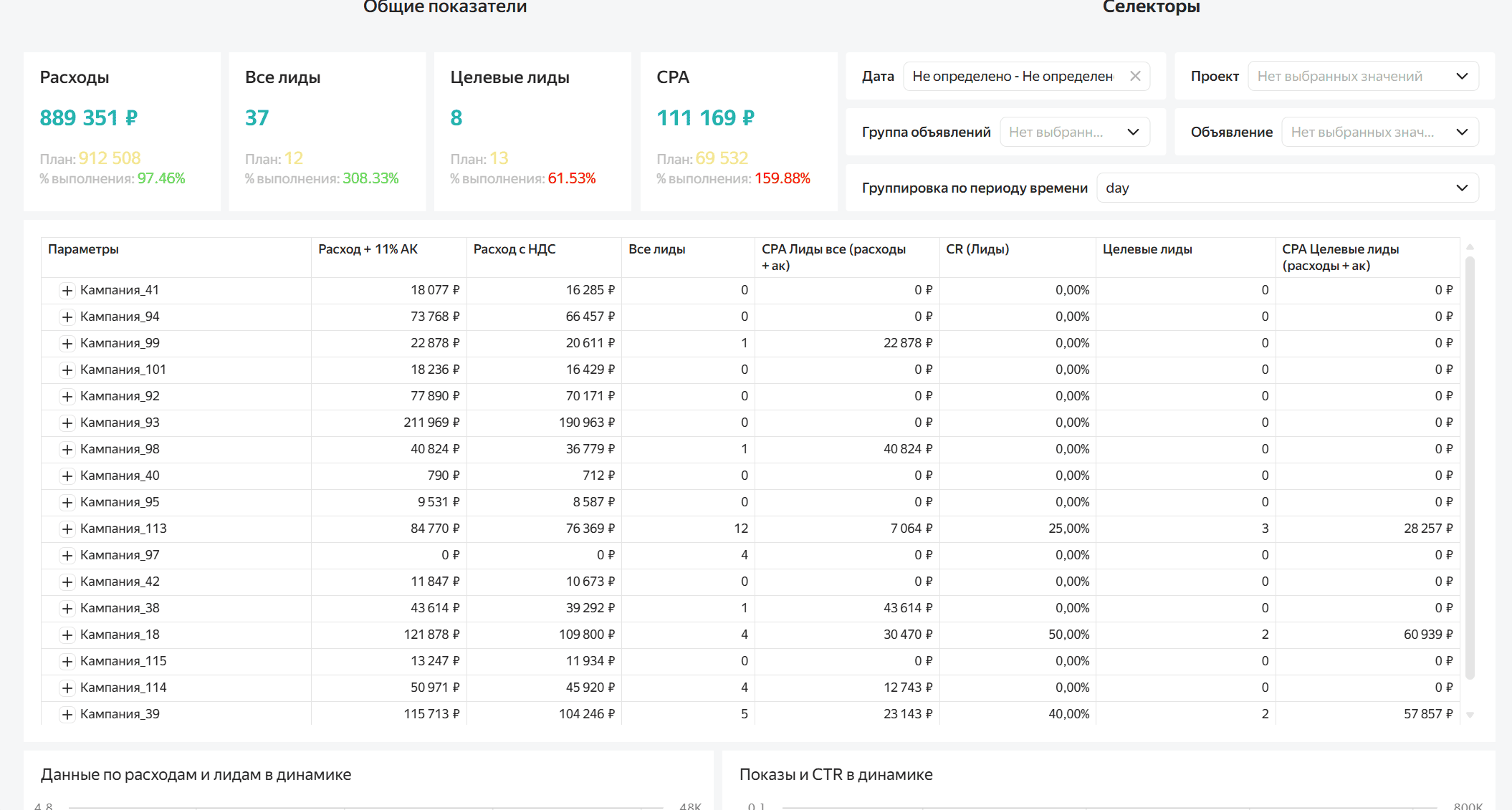The width and height of the screenshot is (1512, 810).
Task: Sort by Расход с НДС column
Action: (515, 249)
